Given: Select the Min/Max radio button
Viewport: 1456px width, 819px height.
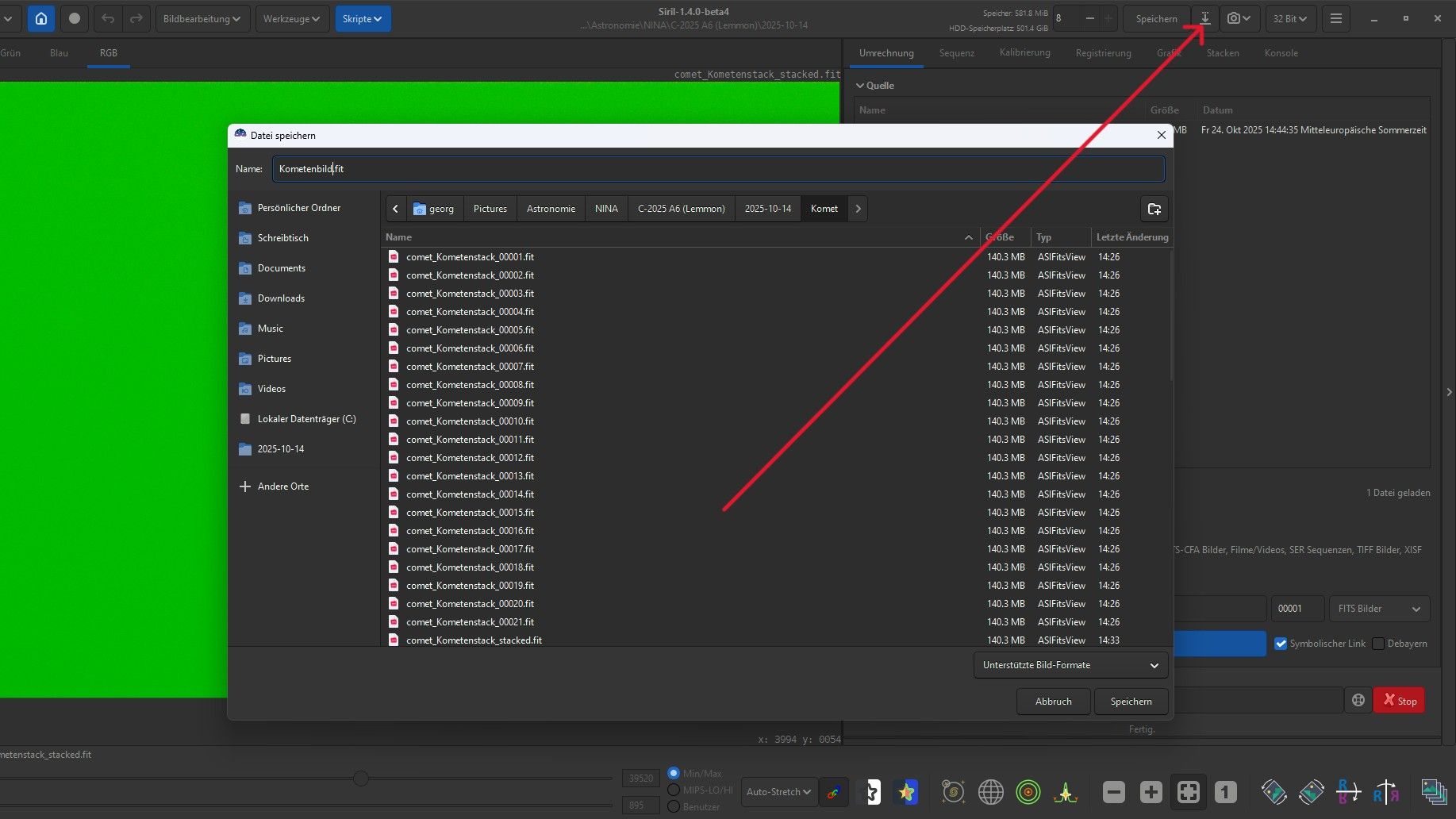Looking at the screenshot, I should pyautogui.click(x=674, y=773).
